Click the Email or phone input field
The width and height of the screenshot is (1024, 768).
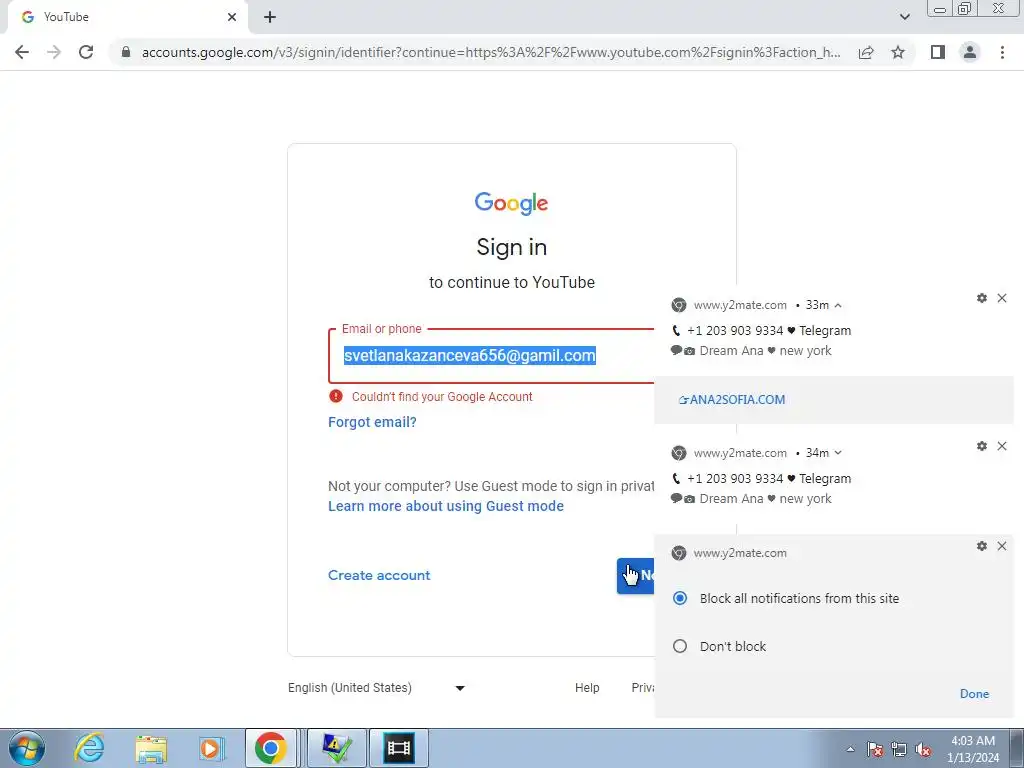coord(492,356)
